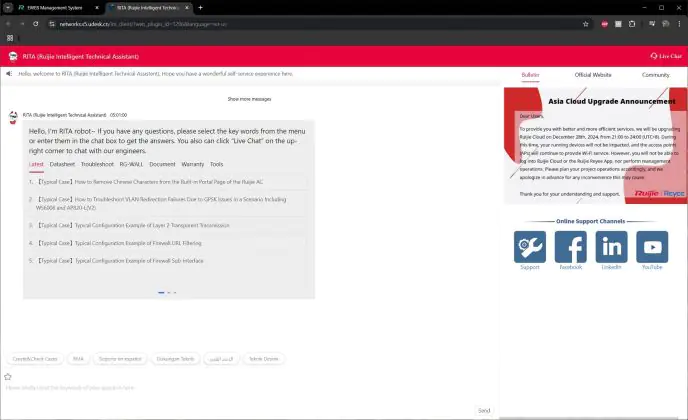This screenshot has width=688, height=420.
Task: Click the rightmost Teknik quick button
Action: click(x=264, y=359)
